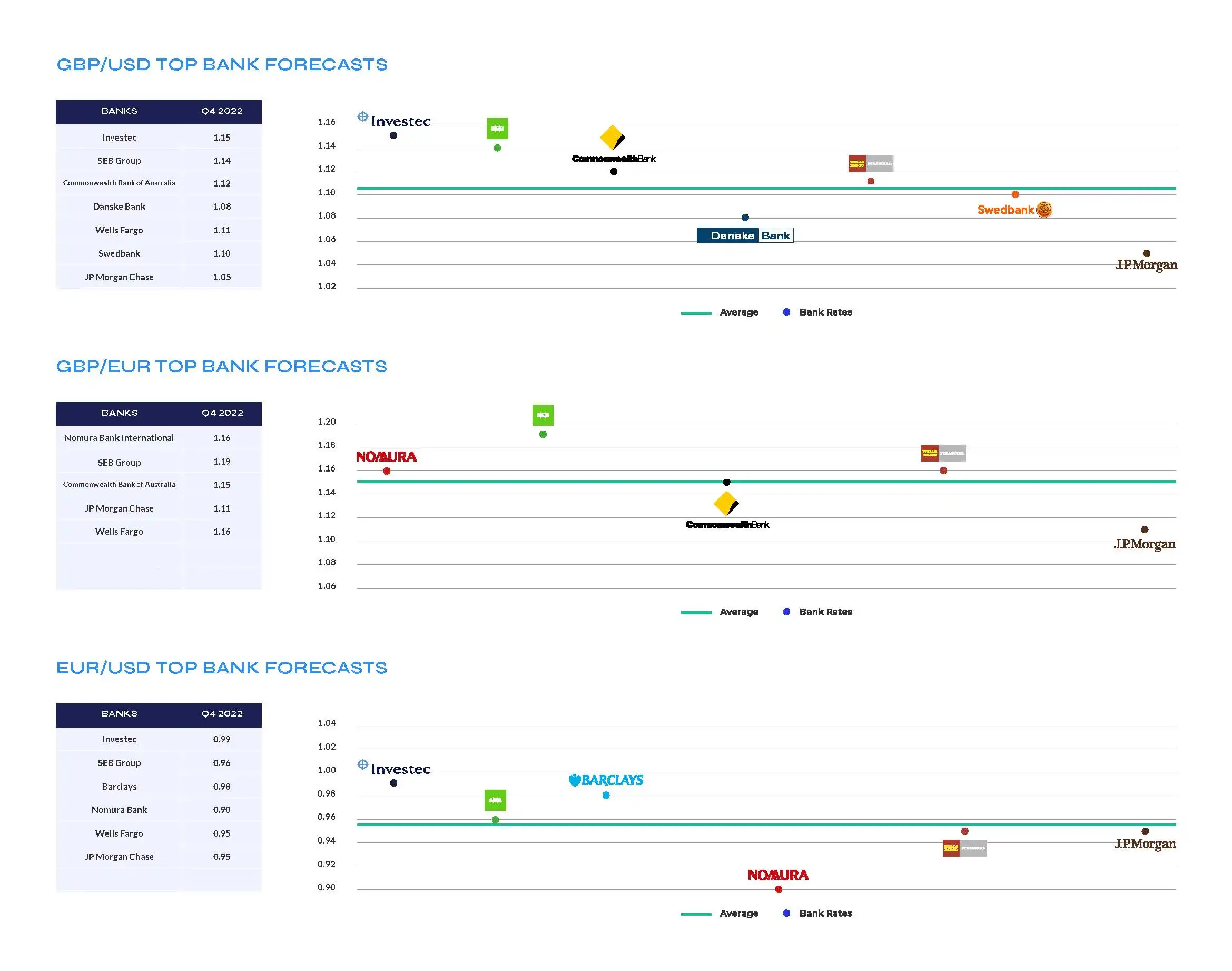
Task: Select the green SEB logo in GBP/EUR chart
Action: 543,415
